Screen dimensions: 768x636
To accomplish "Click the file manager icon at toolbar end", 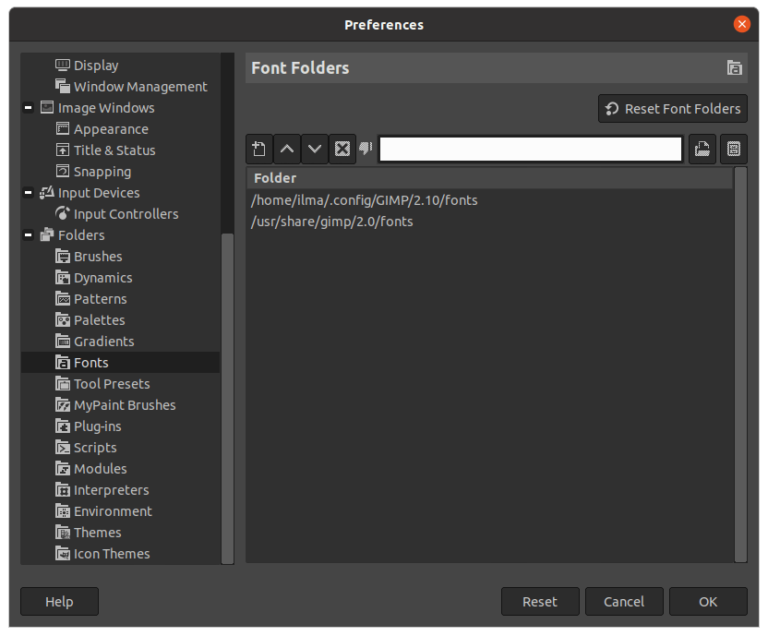I will click(x=734, y=148).
